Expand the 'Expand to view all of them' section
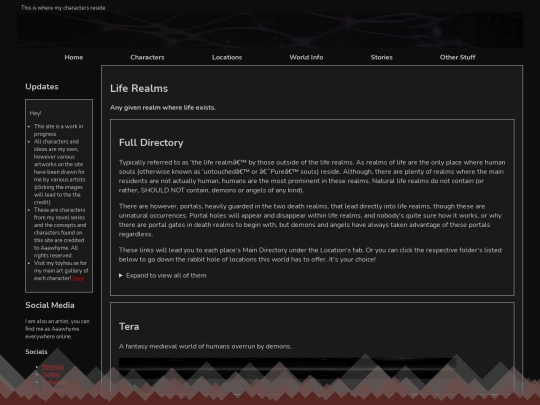This screenshot has width=540, height=405. pos(163,276)
